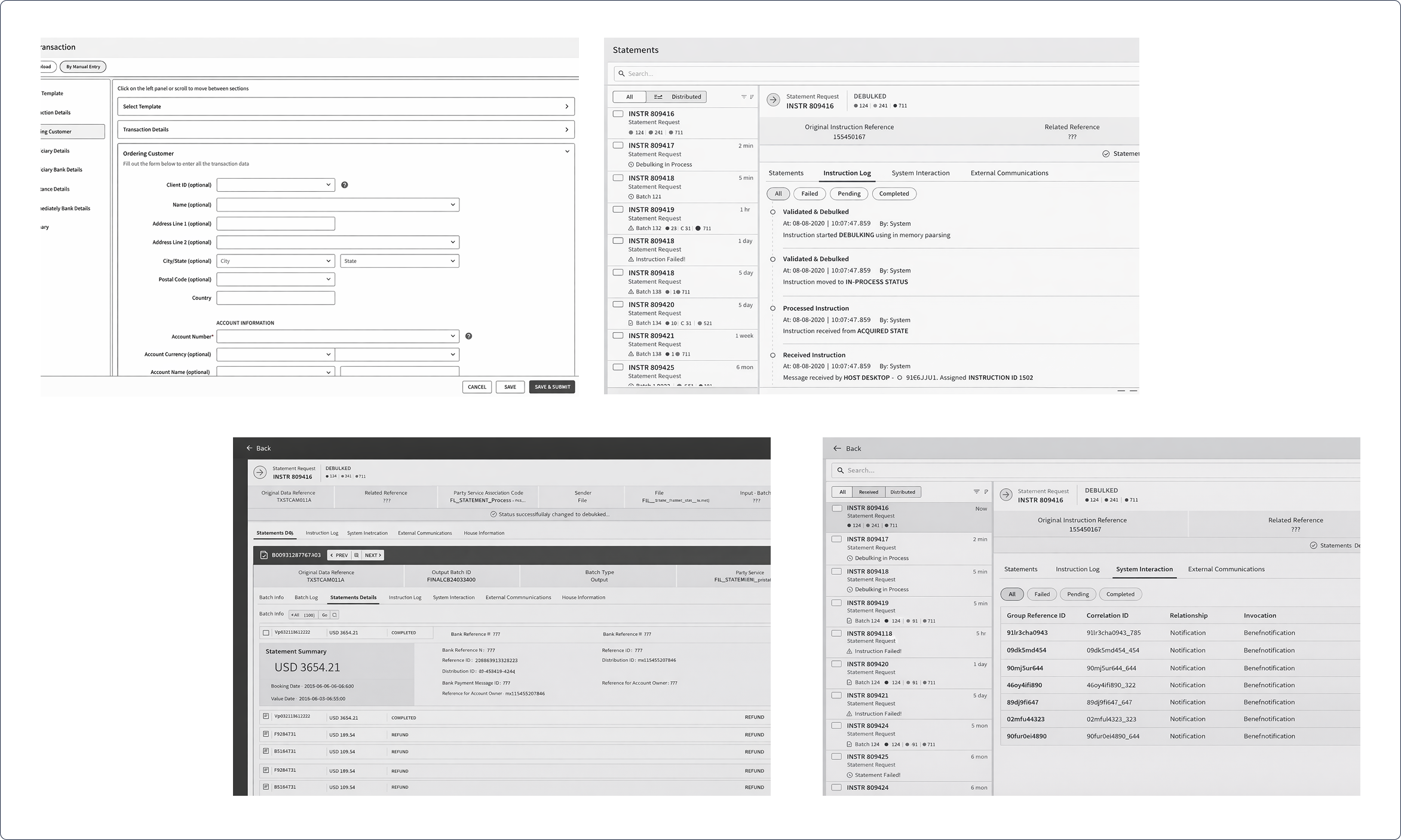The image size is (1401, 840).
Task: Click the document icon beside B00931287767A03
Action: click(264, 555)
